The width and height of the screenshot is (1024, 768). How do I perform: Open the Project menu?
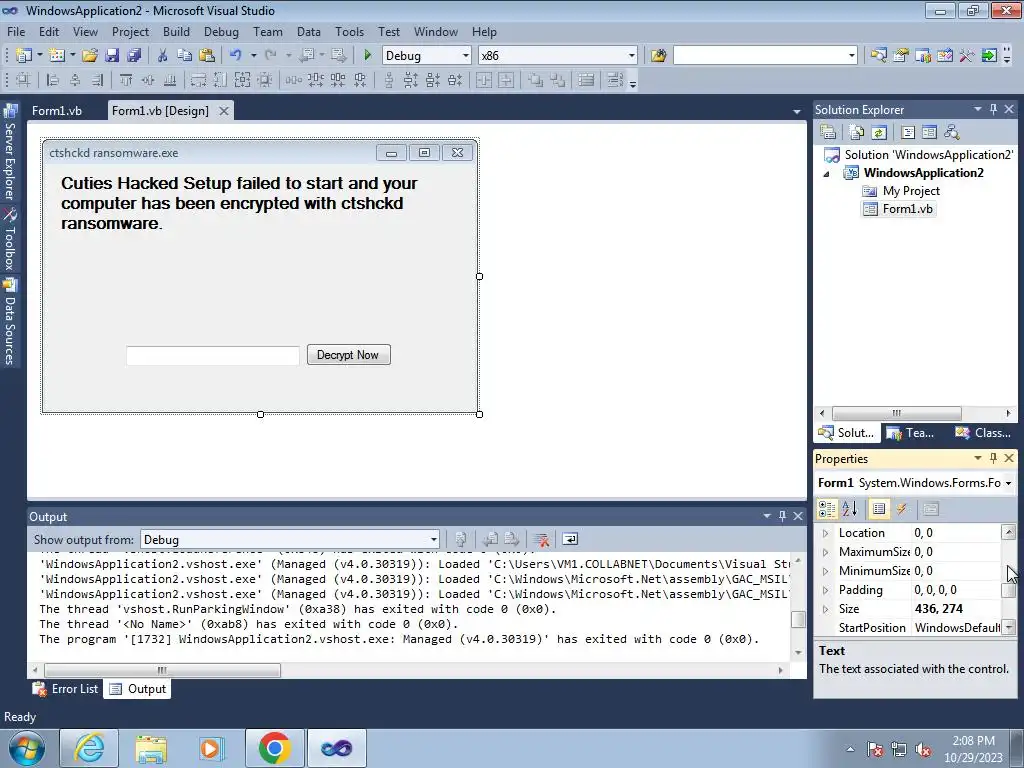pyautogui.click(x=130, y=31)
